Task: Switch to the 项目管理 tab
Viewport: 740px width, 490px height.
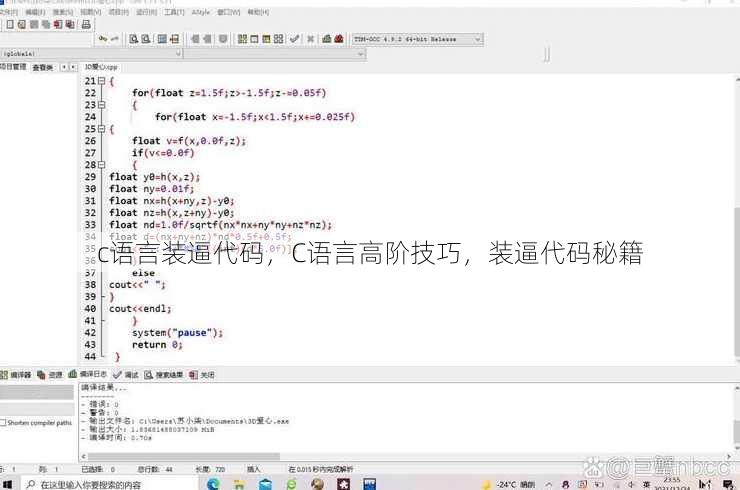Action: pyautogui.click(x=13, y=67)
